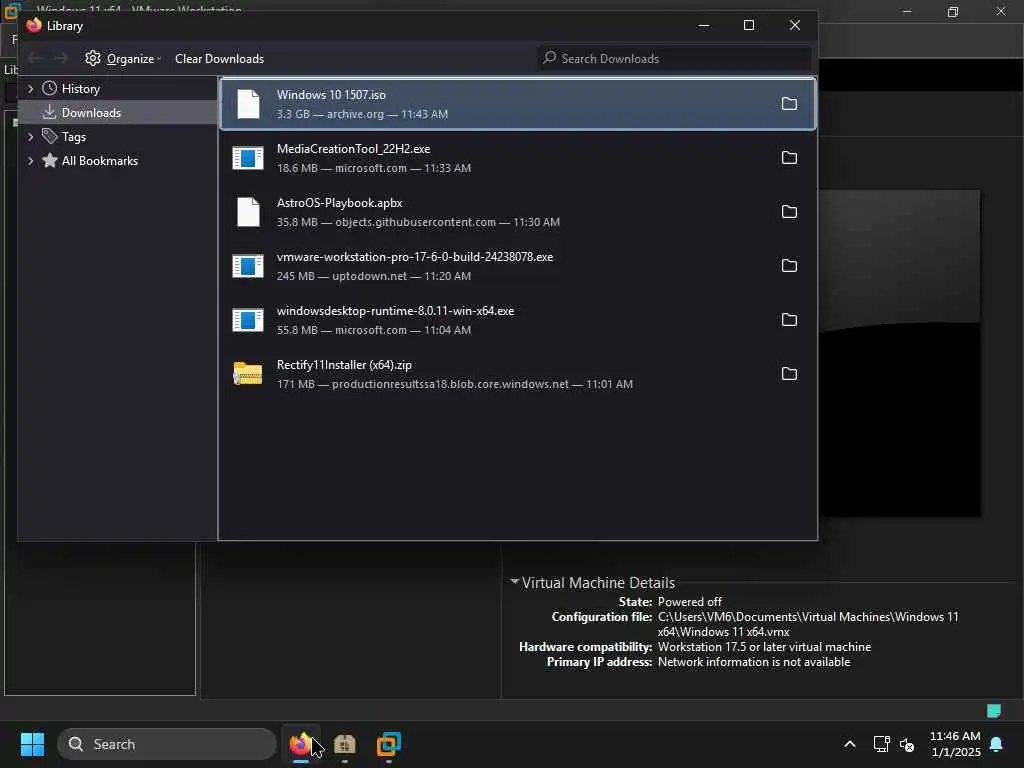Expand the All Bookmarks tree node

pos(31,161)
